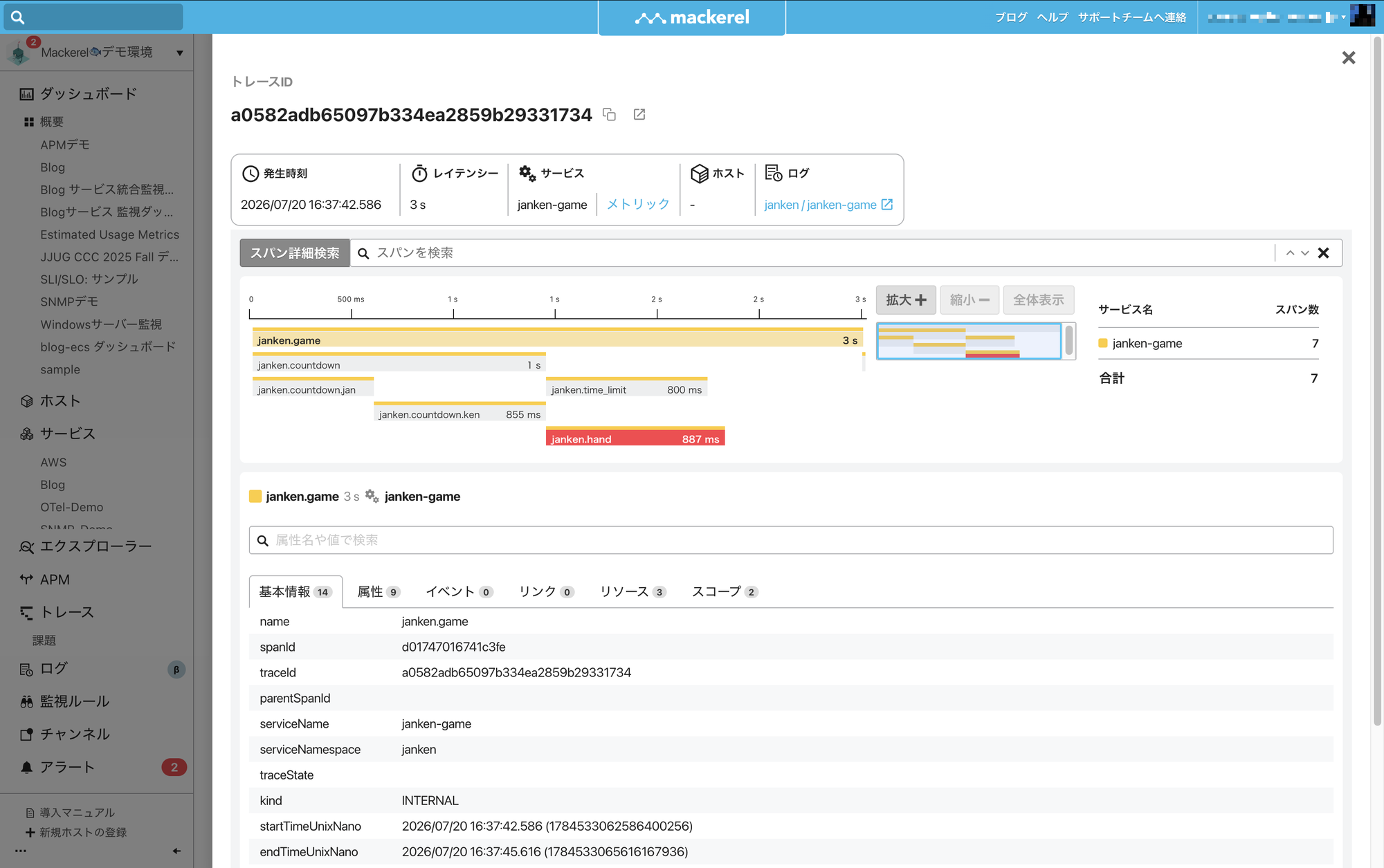The width and height of the screenshot is (1384, 868).
Task: Expand the organization switcher dropdown
Action: [x=180, y=53]
